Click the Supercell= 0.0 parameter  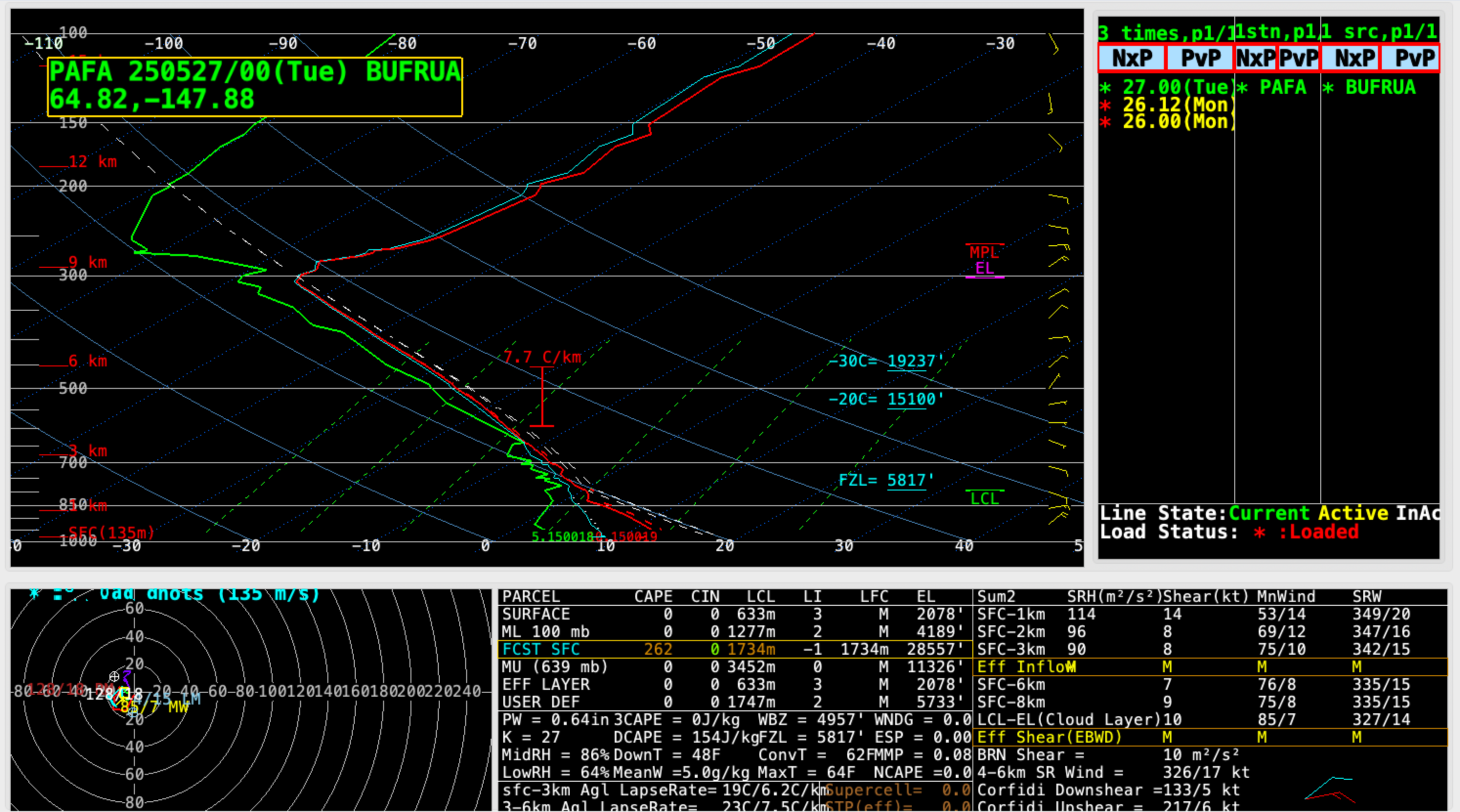(x=898, y=790)
